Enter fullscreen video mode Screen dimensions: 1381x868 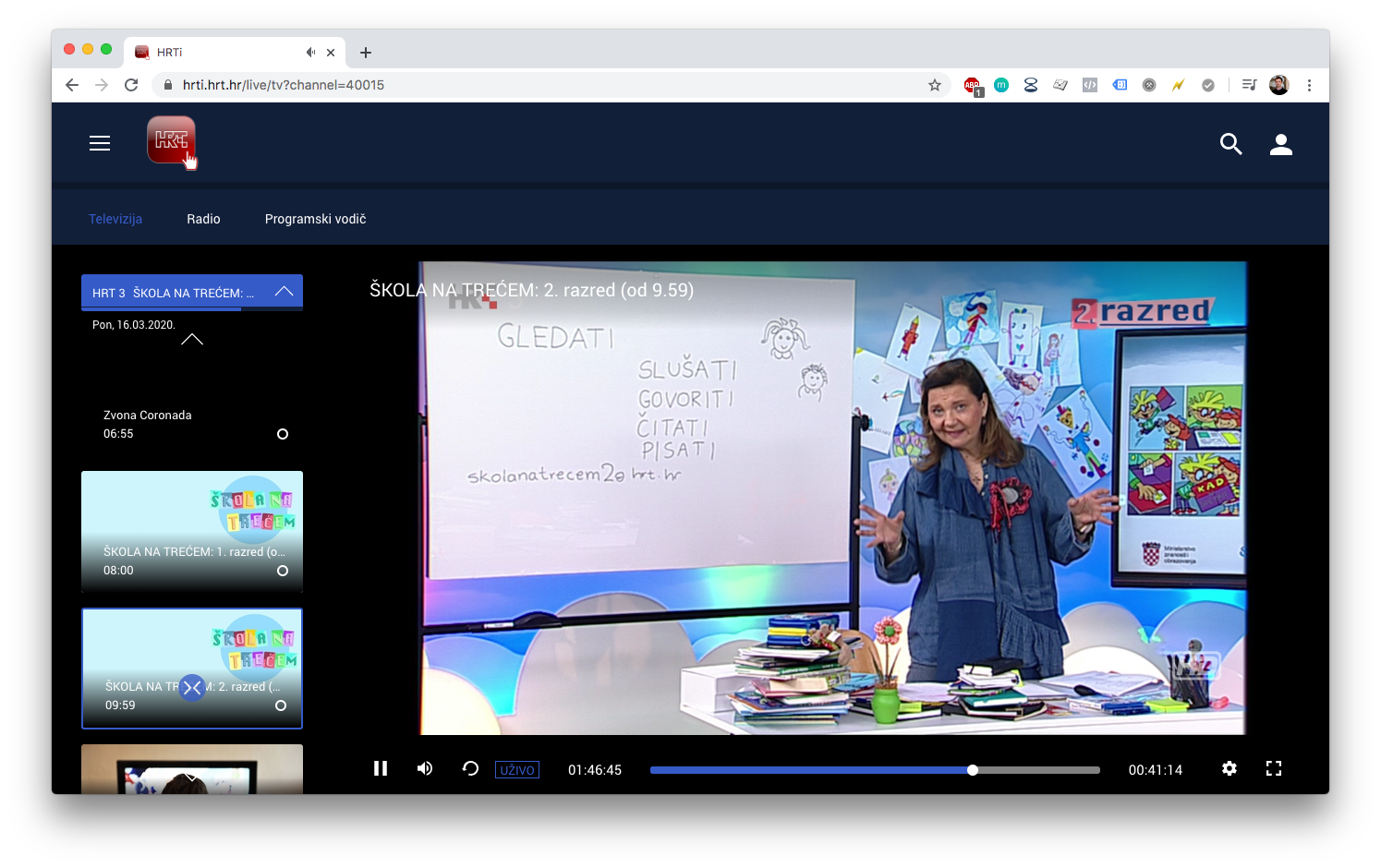pyautogui.click(x=1274, y=768)
